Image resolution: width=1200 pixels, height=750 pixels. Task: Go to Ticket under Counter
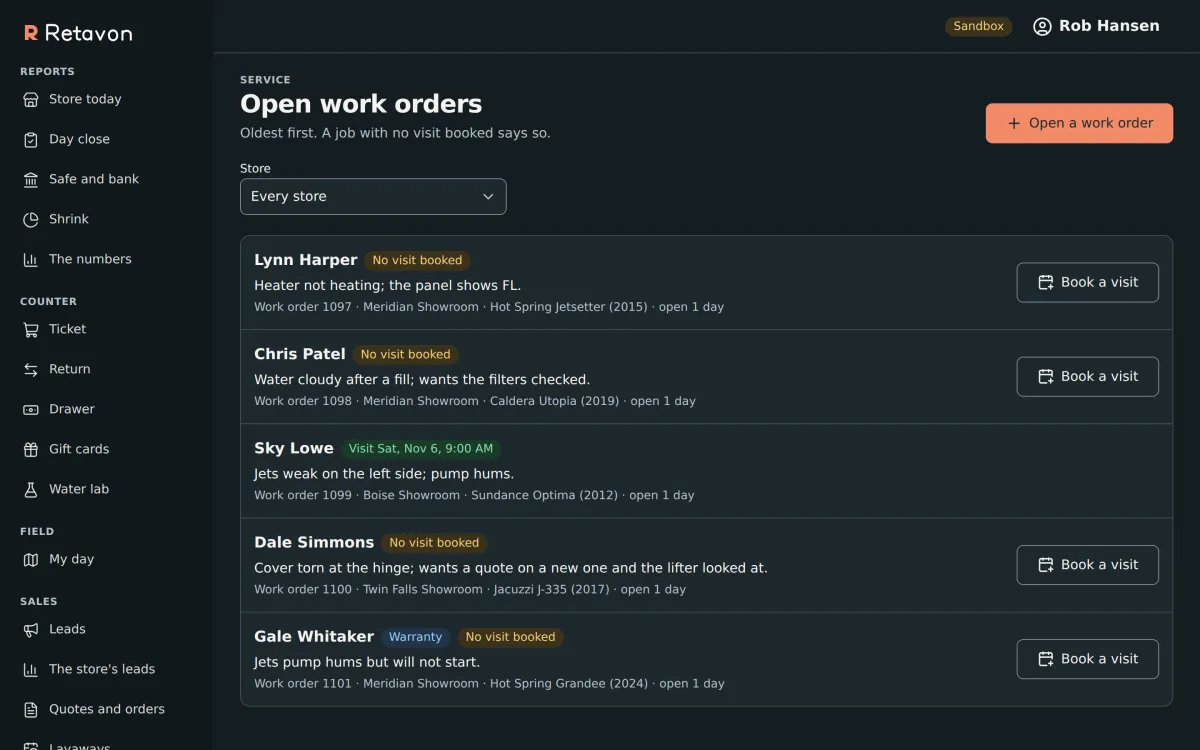(x=67, y=329)
